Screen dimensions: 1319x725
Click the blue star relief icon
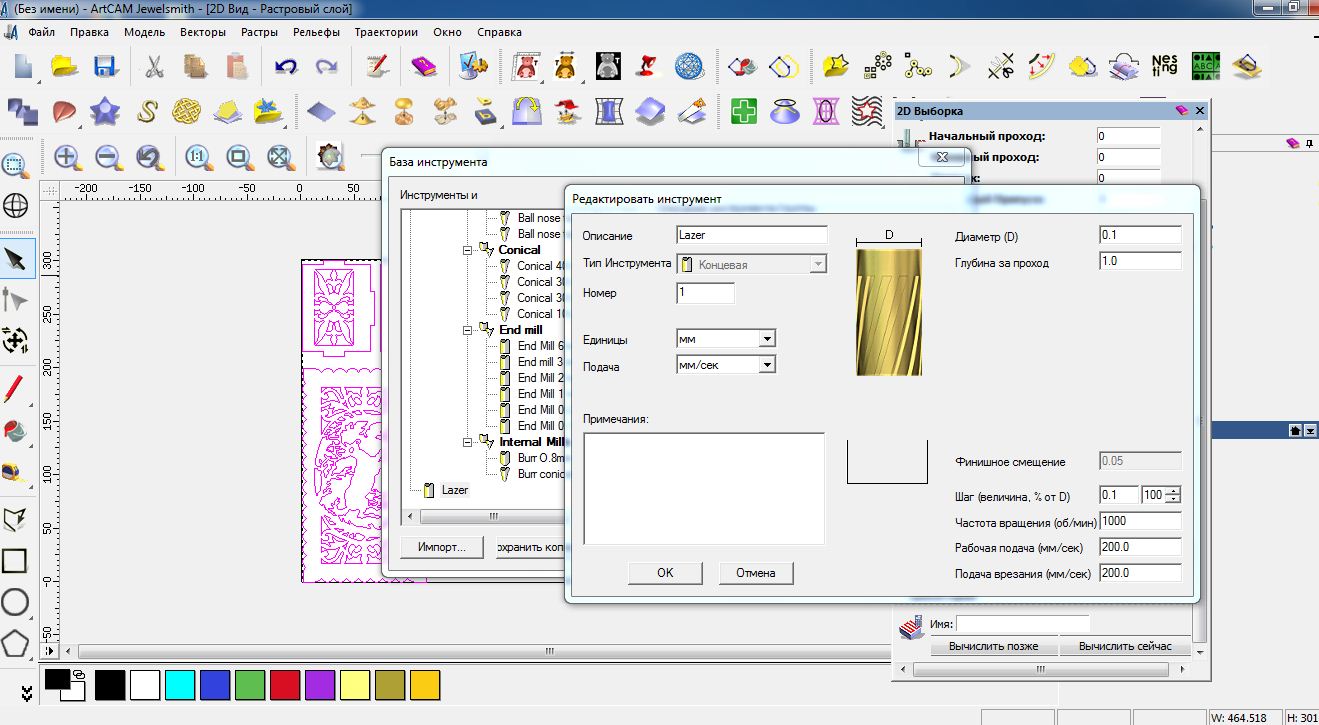pyautogui.click(x=105, y=110)
